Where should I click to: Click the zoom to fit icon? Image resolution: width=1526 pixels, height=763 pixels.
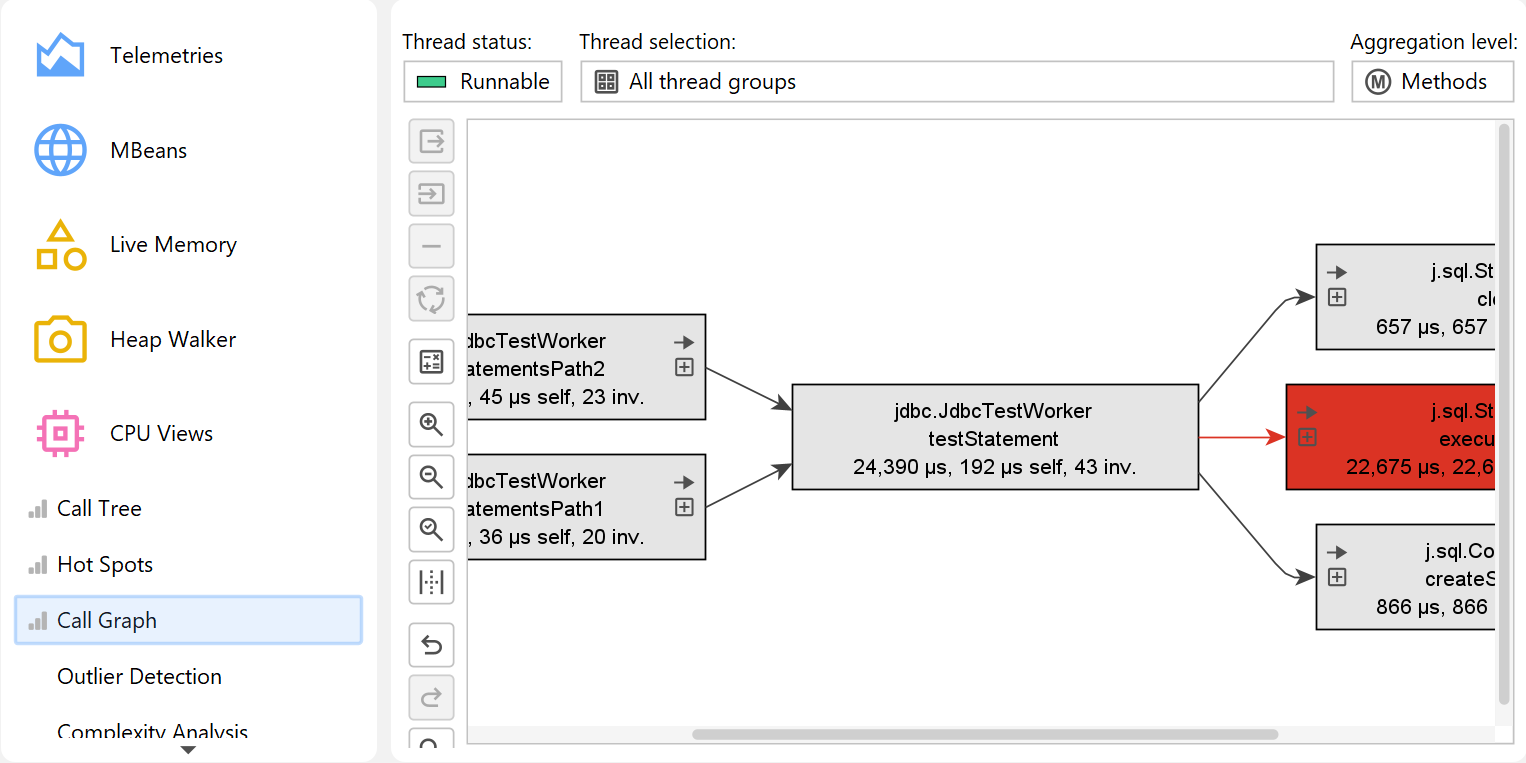[431, 529]
